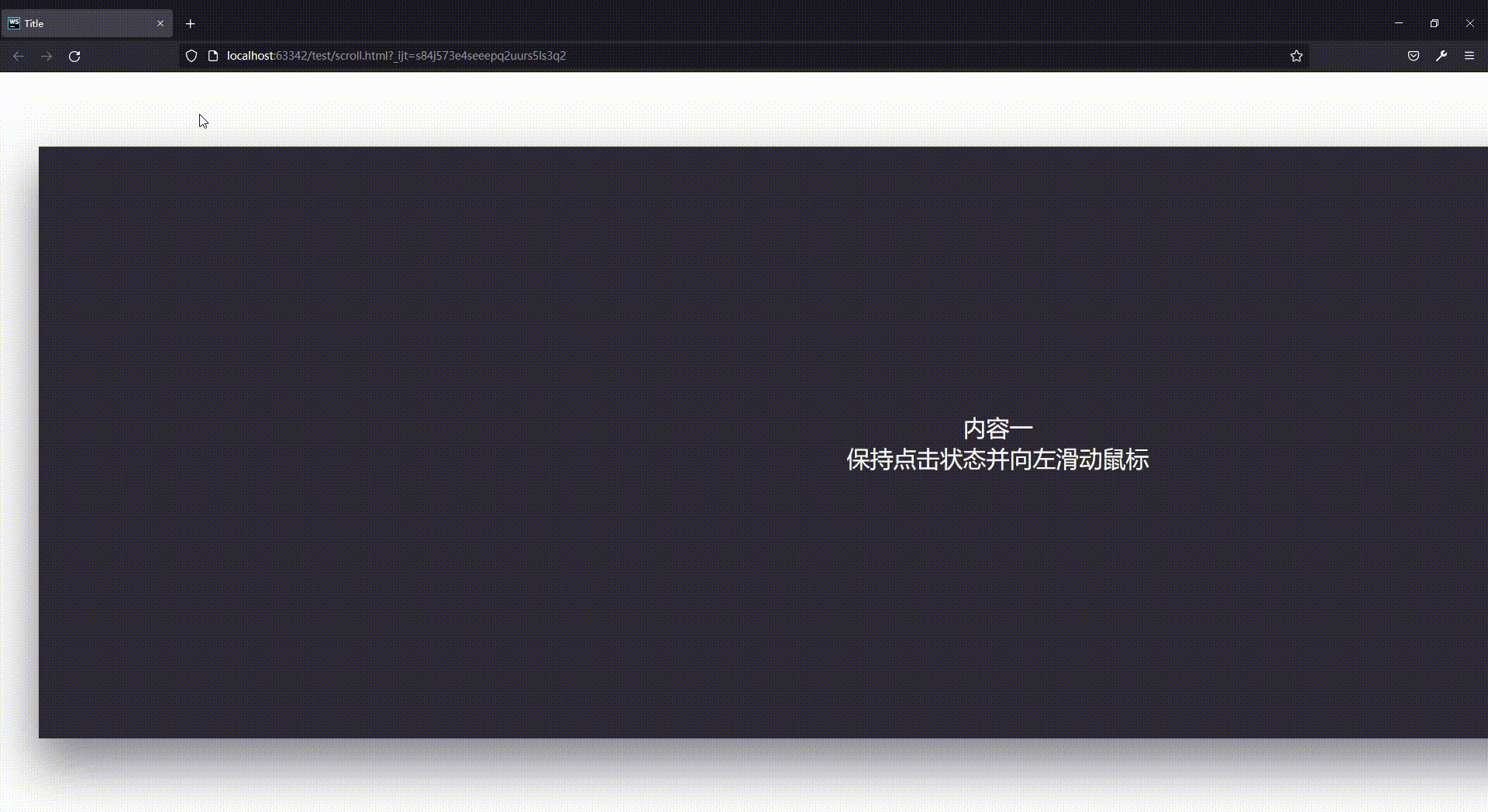Go back to the previous page
Image resolution: width=1488 pixels, height=812 pixels.
coord(19,56)
